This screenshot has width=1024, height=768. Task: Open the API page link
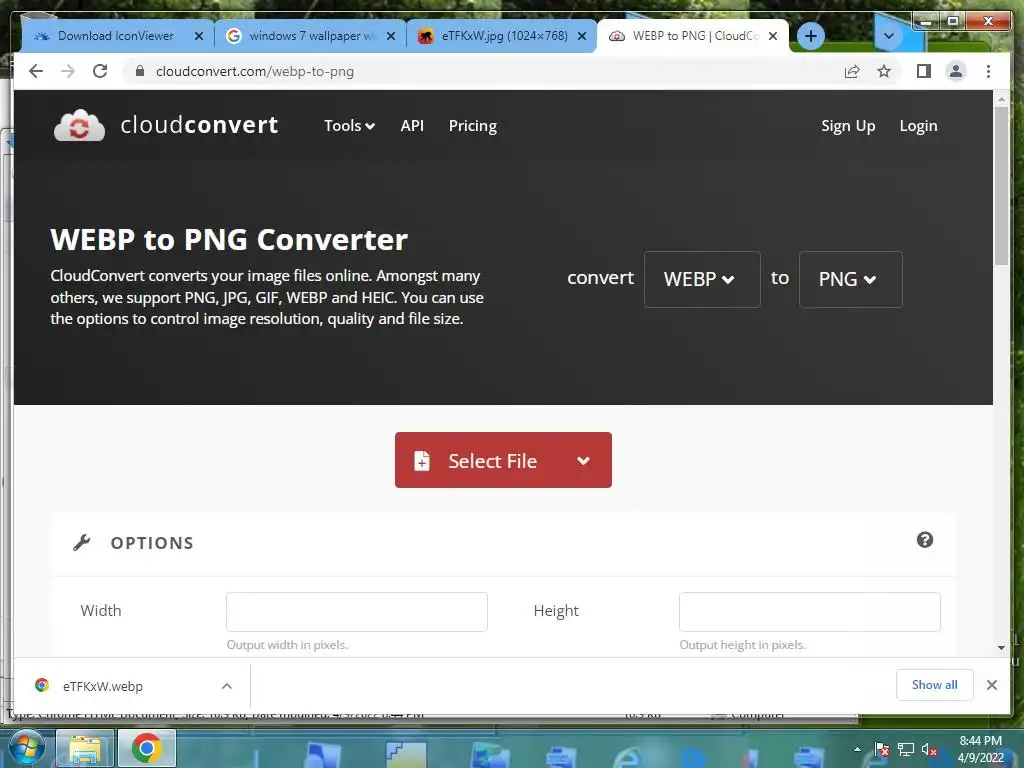click(x=412, y=125)
